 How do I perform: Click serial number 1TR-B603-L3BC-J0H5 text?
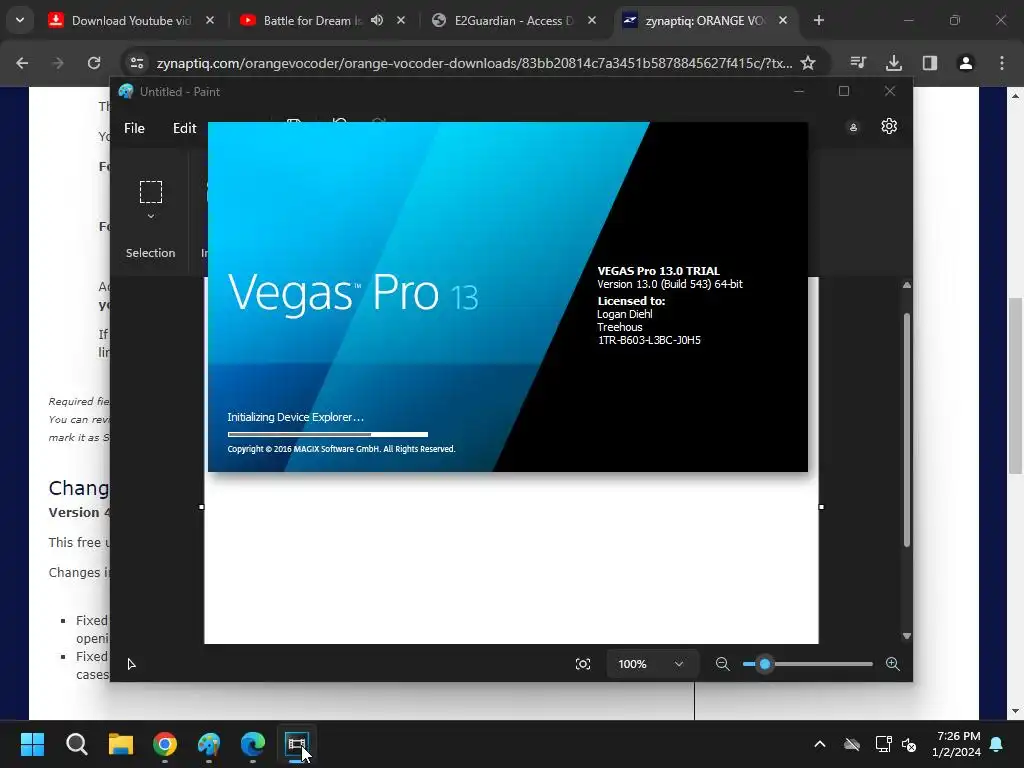pyautogui.click(x=649, y=340)
